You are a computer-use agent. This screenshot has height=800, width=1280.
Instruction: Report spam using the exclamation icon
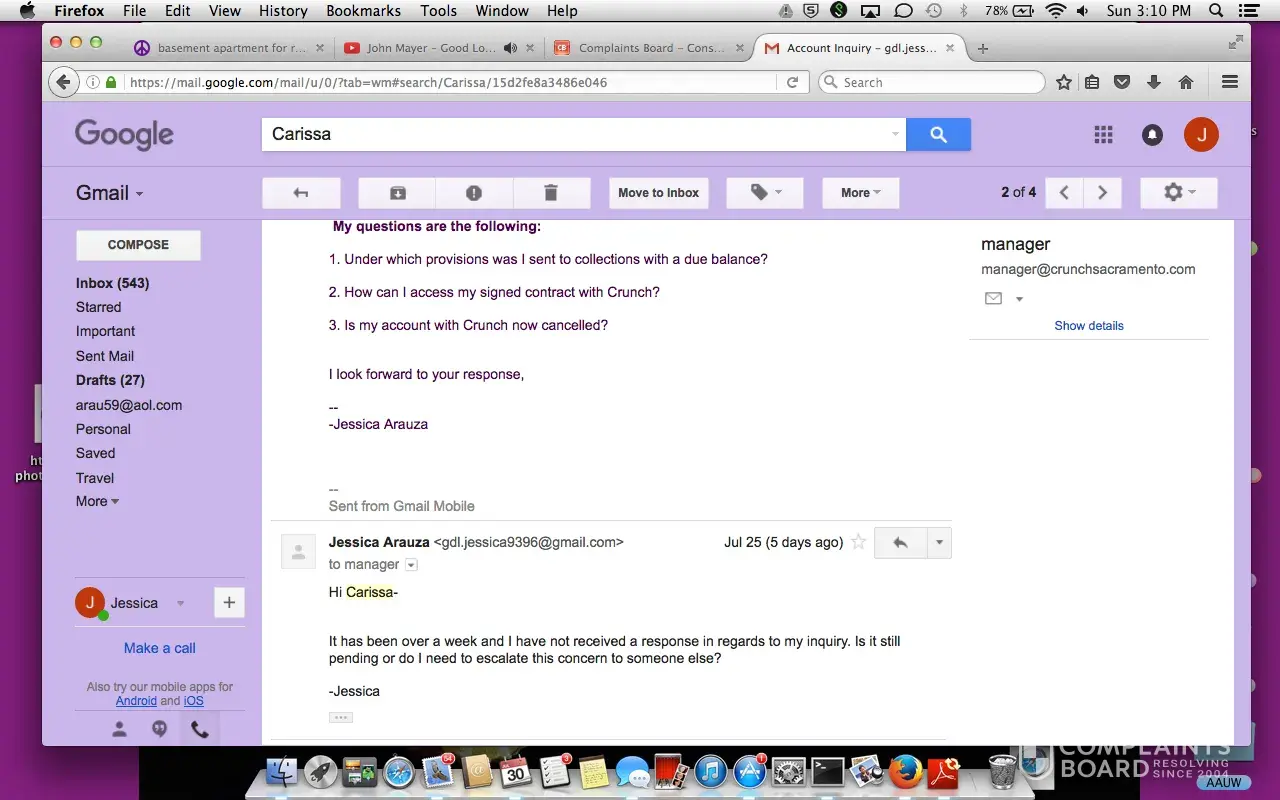pos(474,193)
